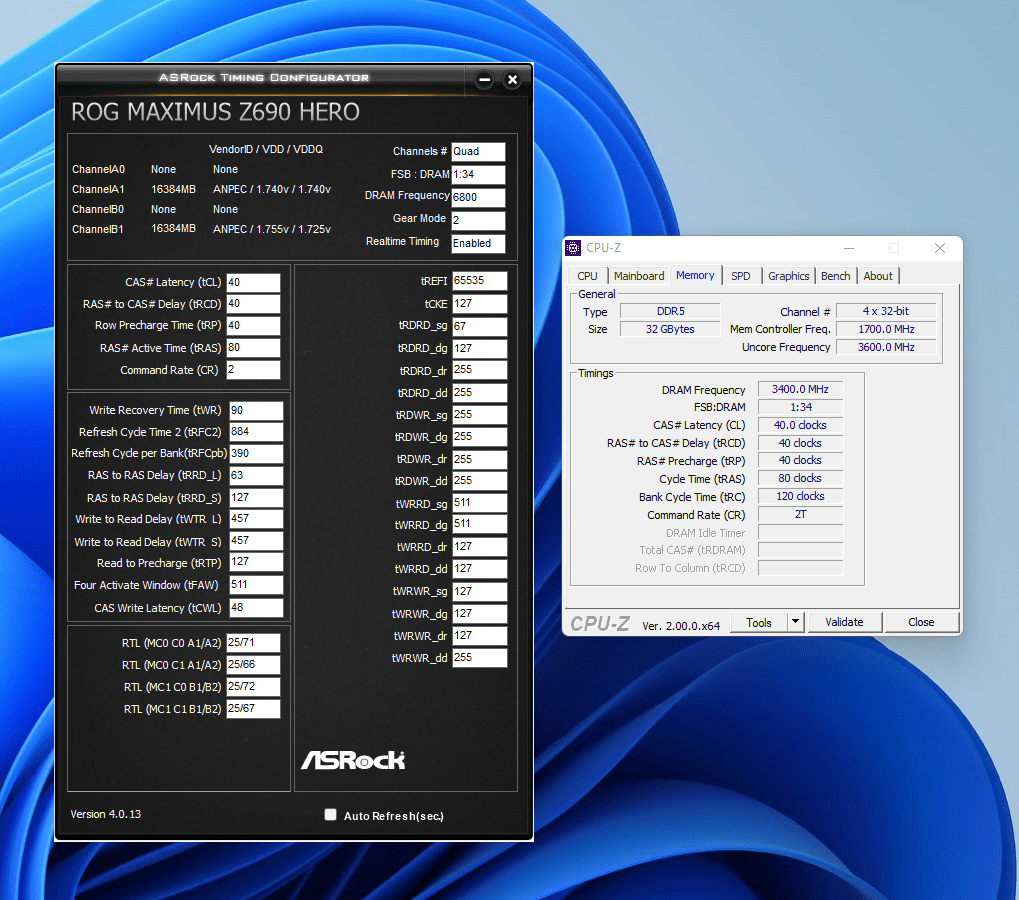Click the CAS# Latency (tCL) field
Viewport: 1019px width, 900px height.
click(253, 282)
